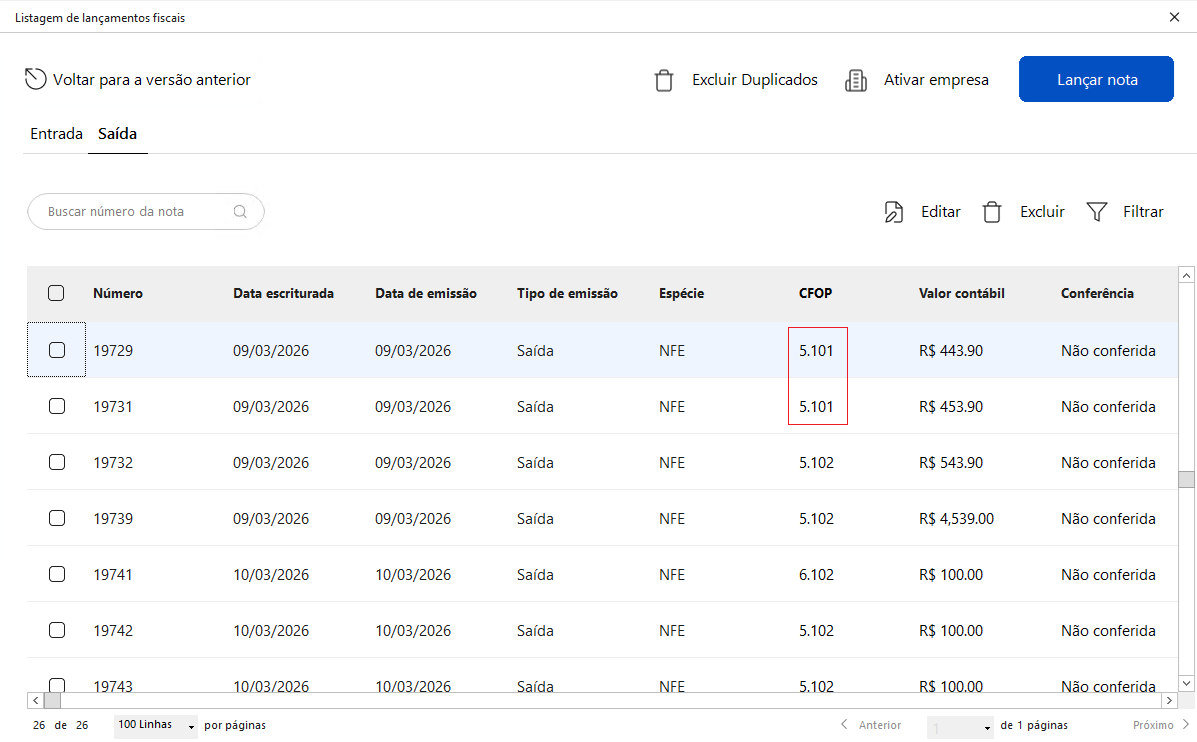This screenshot has width=1197, height=742.
Task: Tick the checkbox for nota 19739
Action: coord(56,518)
